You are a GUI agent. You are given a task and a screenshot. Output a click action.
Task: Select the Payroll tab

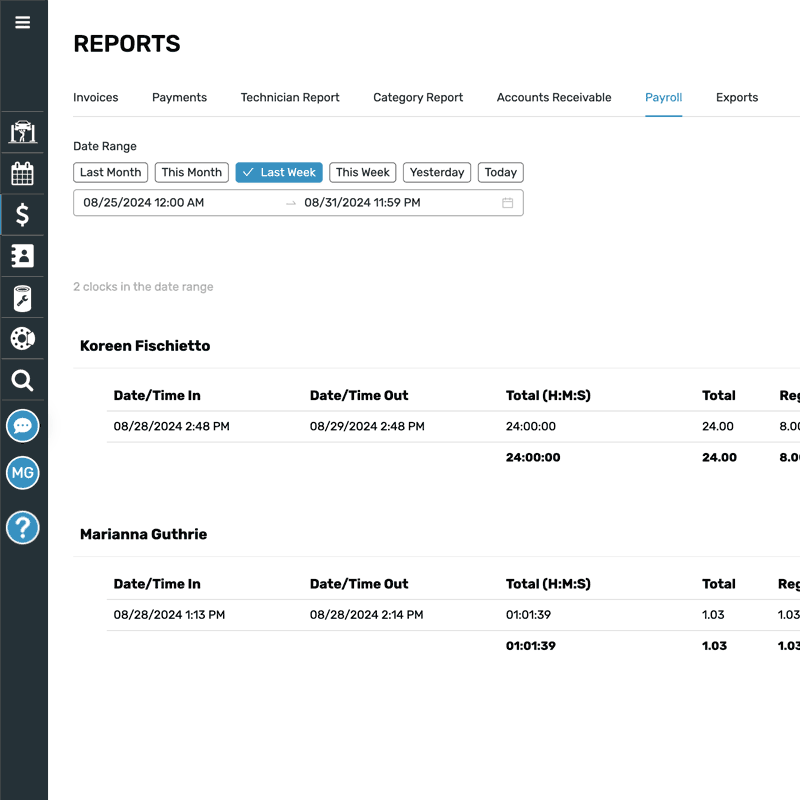click(663, 97)
